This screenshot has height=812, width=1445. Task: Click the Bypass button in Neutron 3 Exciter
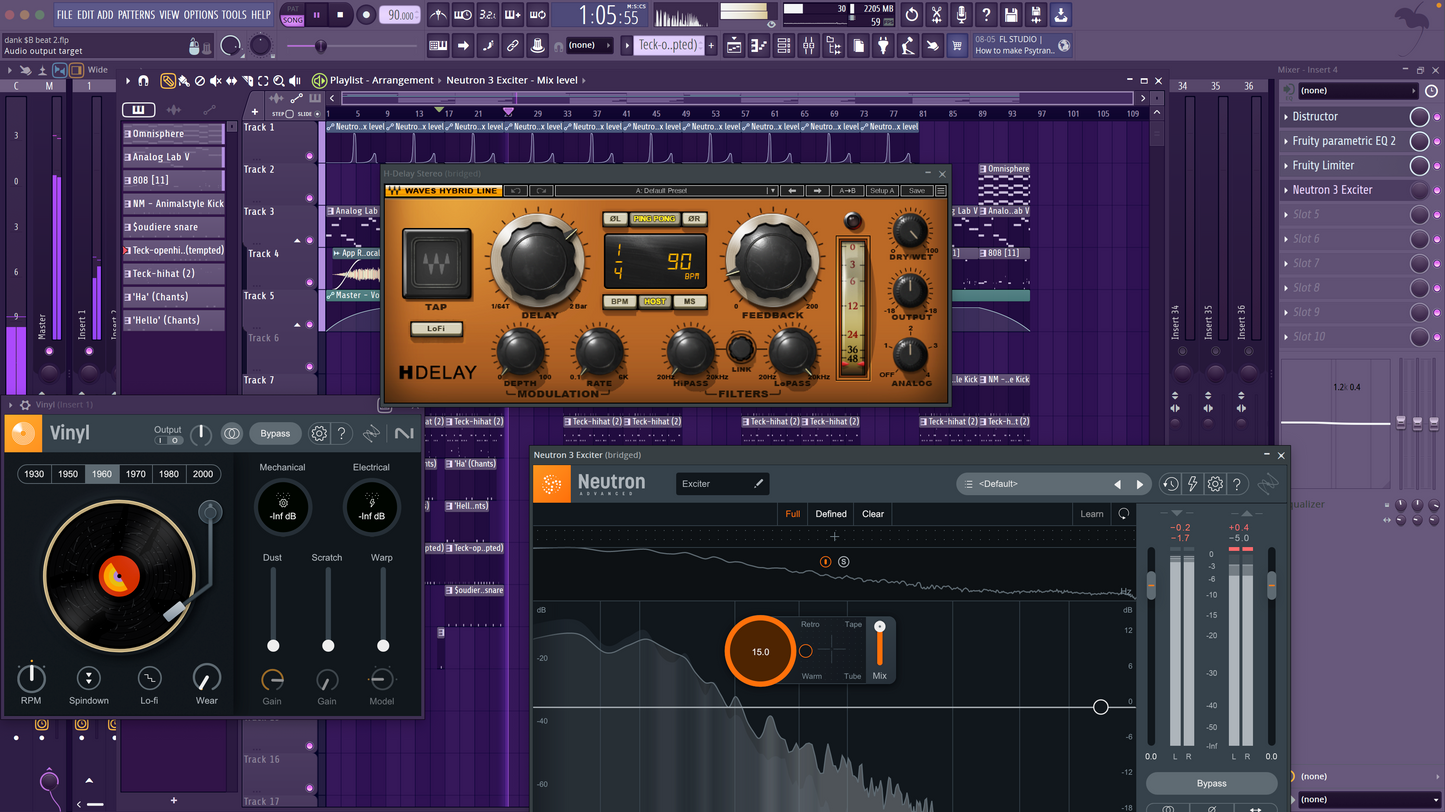pos(1211,783)
